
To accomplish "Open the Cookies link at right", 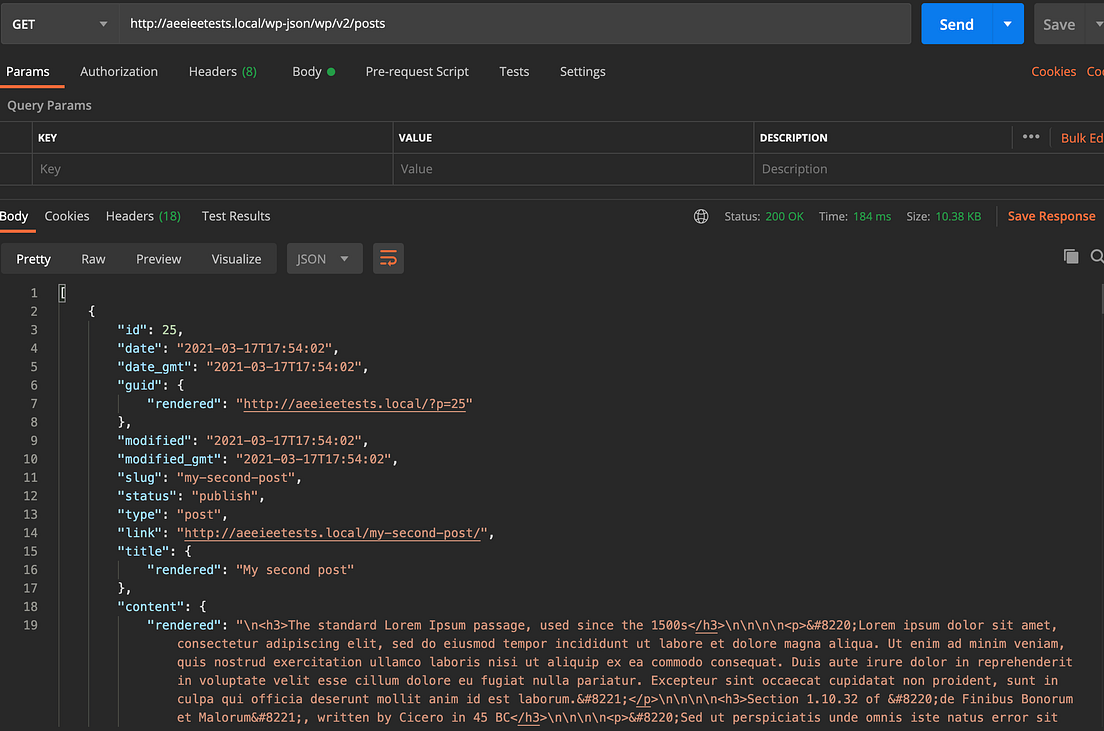I will coord(1053,71).
